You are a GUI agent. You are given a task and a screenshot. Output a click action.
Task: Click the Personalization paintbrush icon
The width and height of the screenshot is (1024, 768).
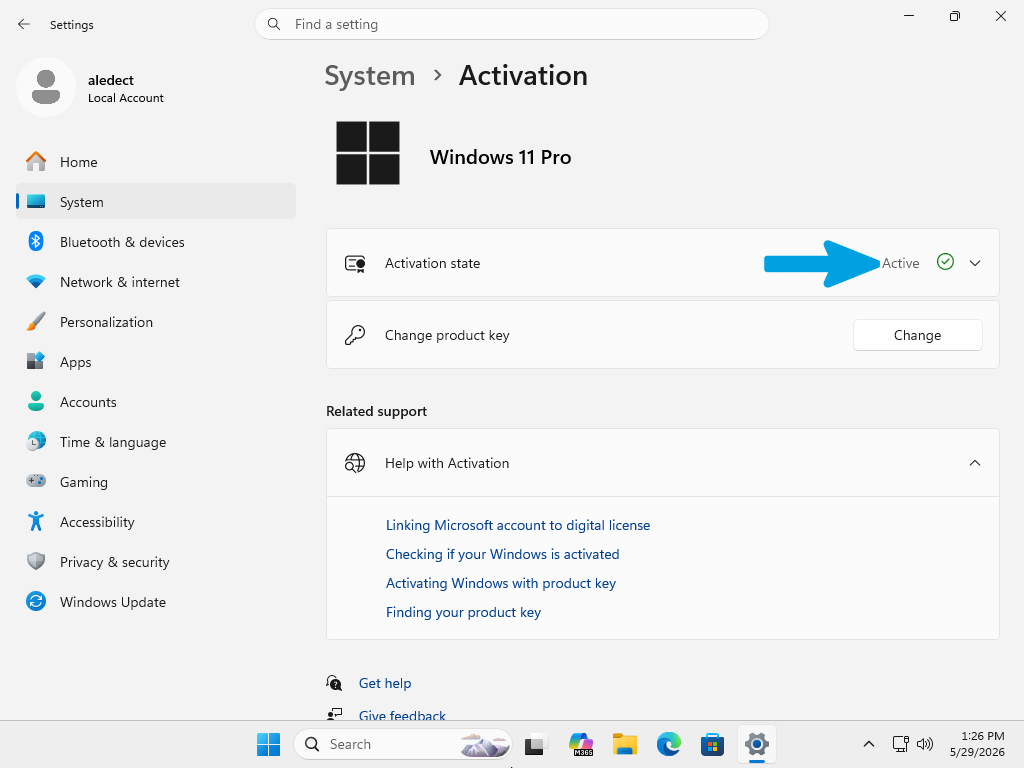36,321
